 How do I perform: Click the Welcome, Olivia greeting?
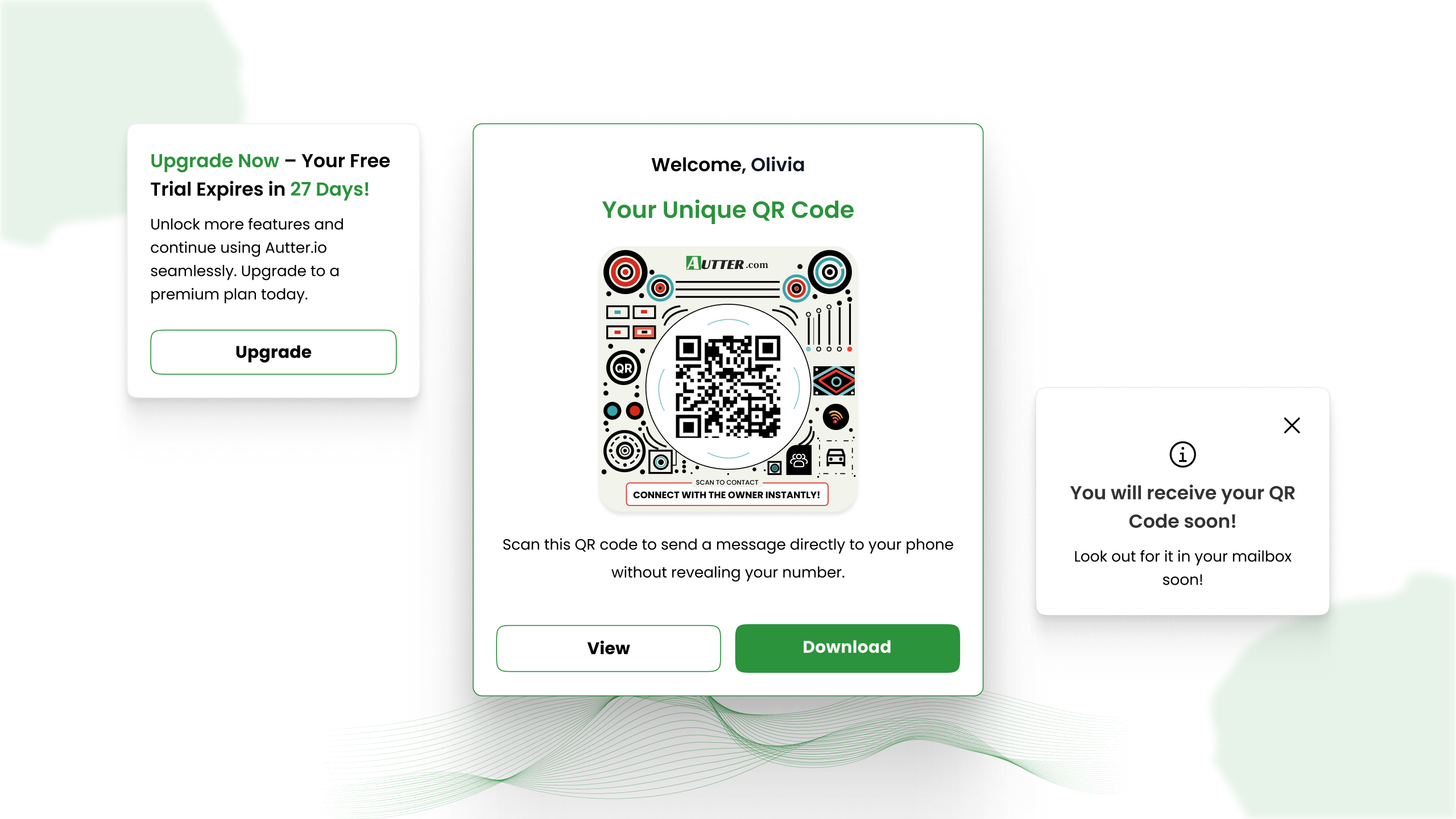(x=727, y=165)
